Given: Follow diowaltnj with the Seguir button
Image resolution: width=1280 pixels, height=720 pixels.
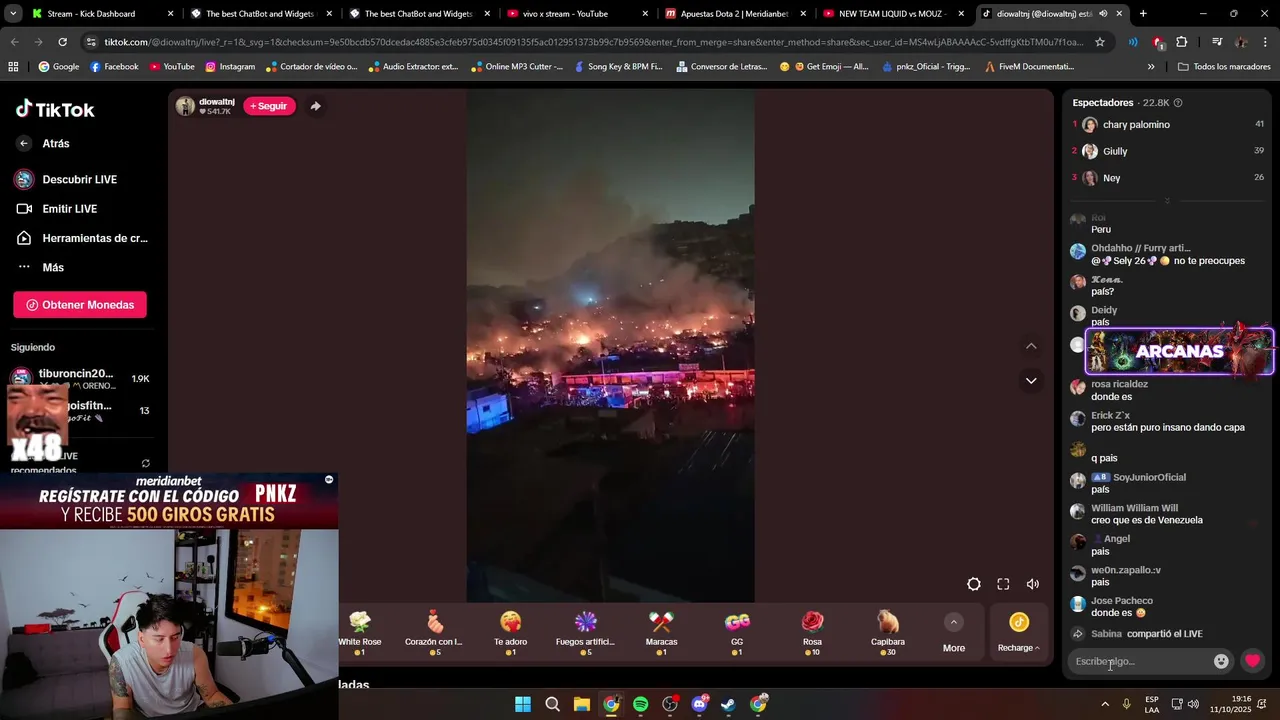Looking at the screenshot, I should [269, 106].
